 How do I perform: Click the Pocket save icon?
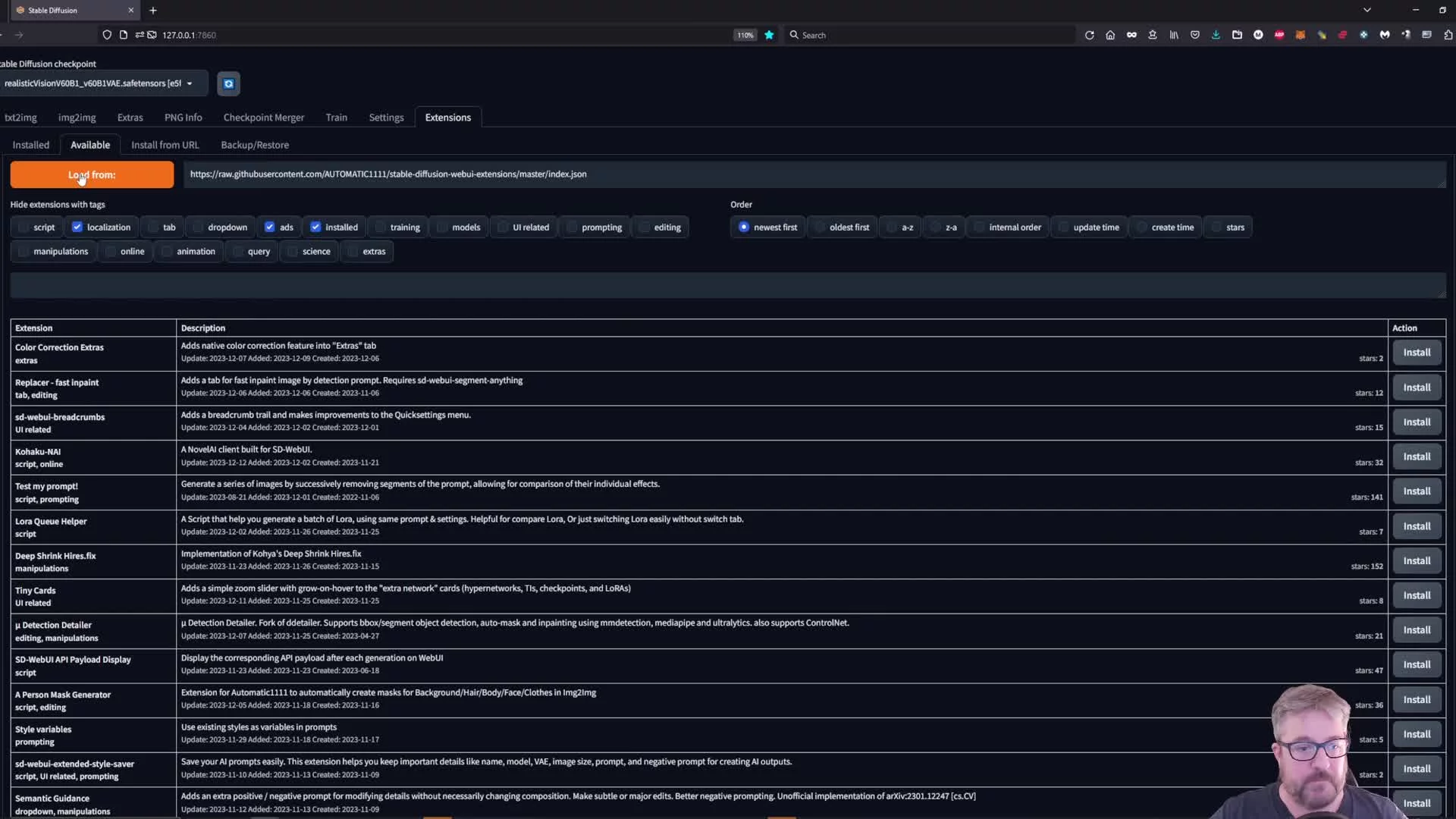tap(1195, 35)
